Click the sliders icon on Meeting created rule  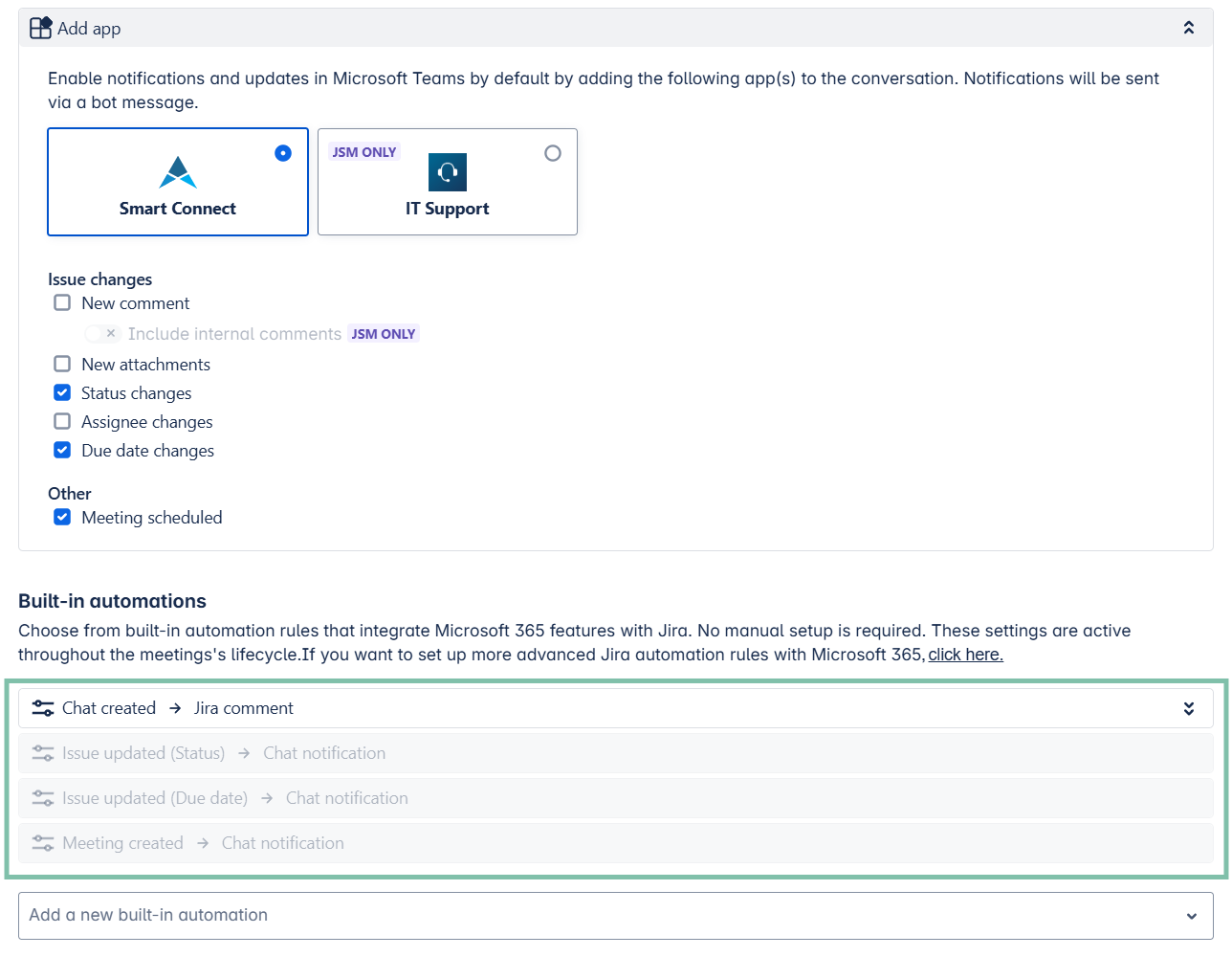pos(43,843)
